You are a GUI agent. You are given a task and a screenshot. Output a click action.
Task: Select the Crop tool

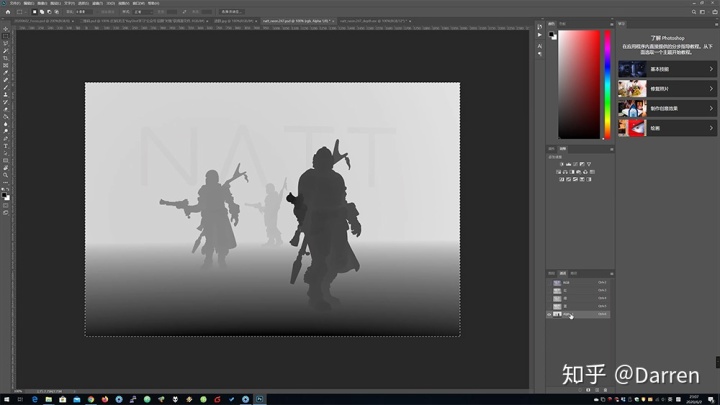point(6,58)
